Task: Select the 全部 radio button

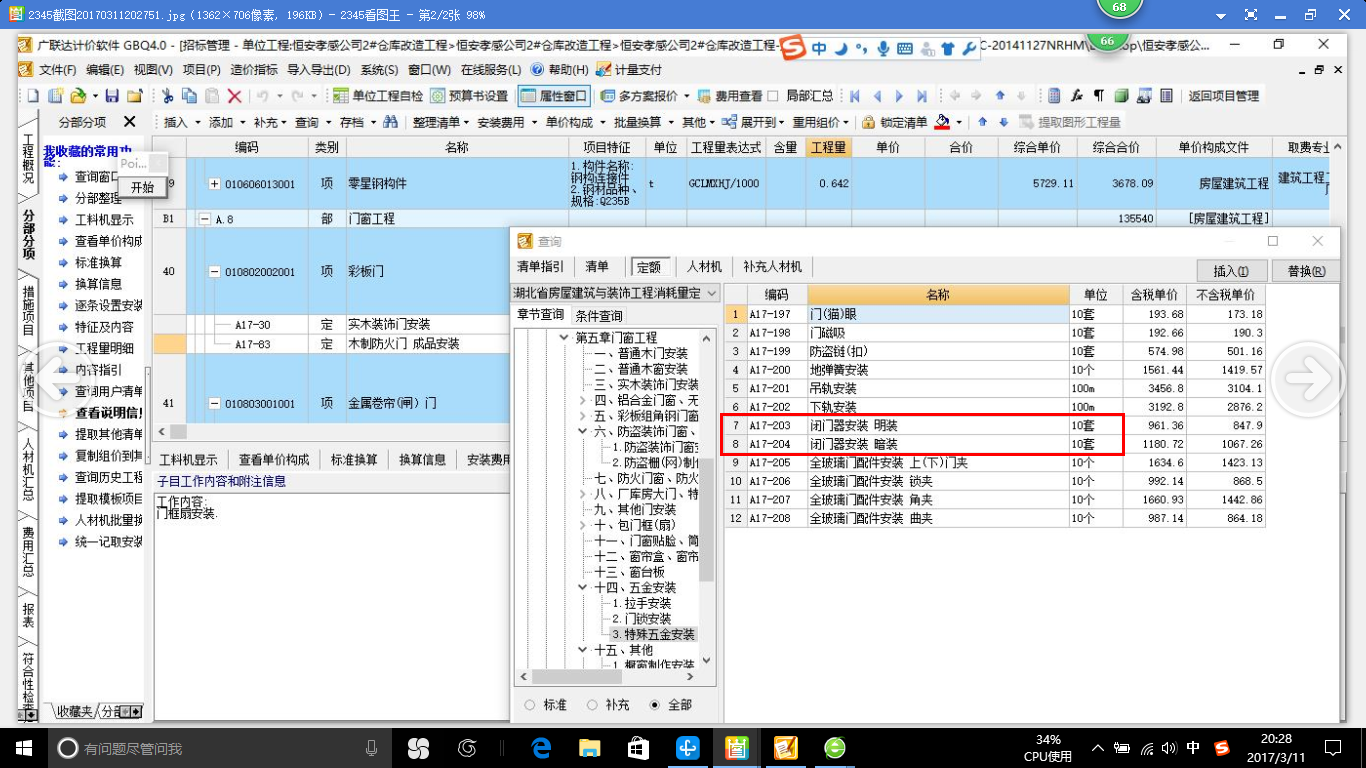Action: point(655,705)
